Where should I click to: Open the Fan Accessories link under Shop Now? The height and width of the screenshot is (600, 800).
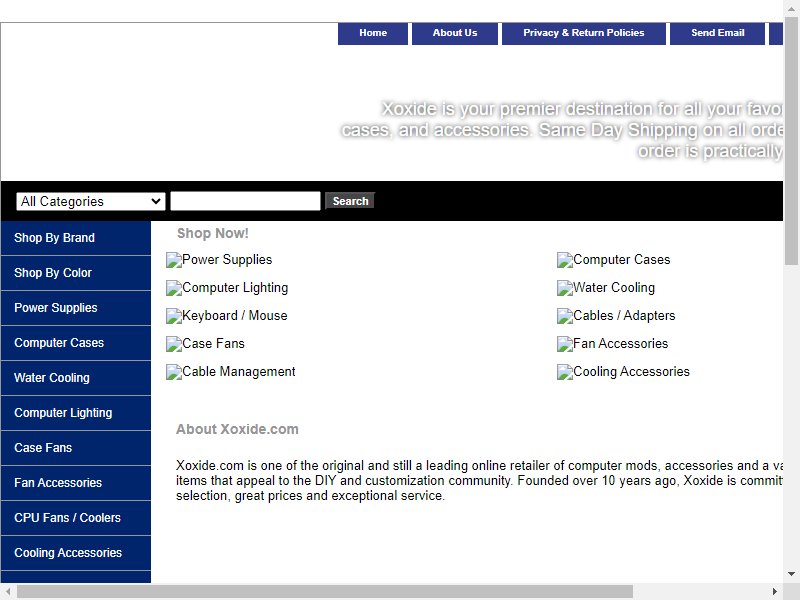[621, 344]
